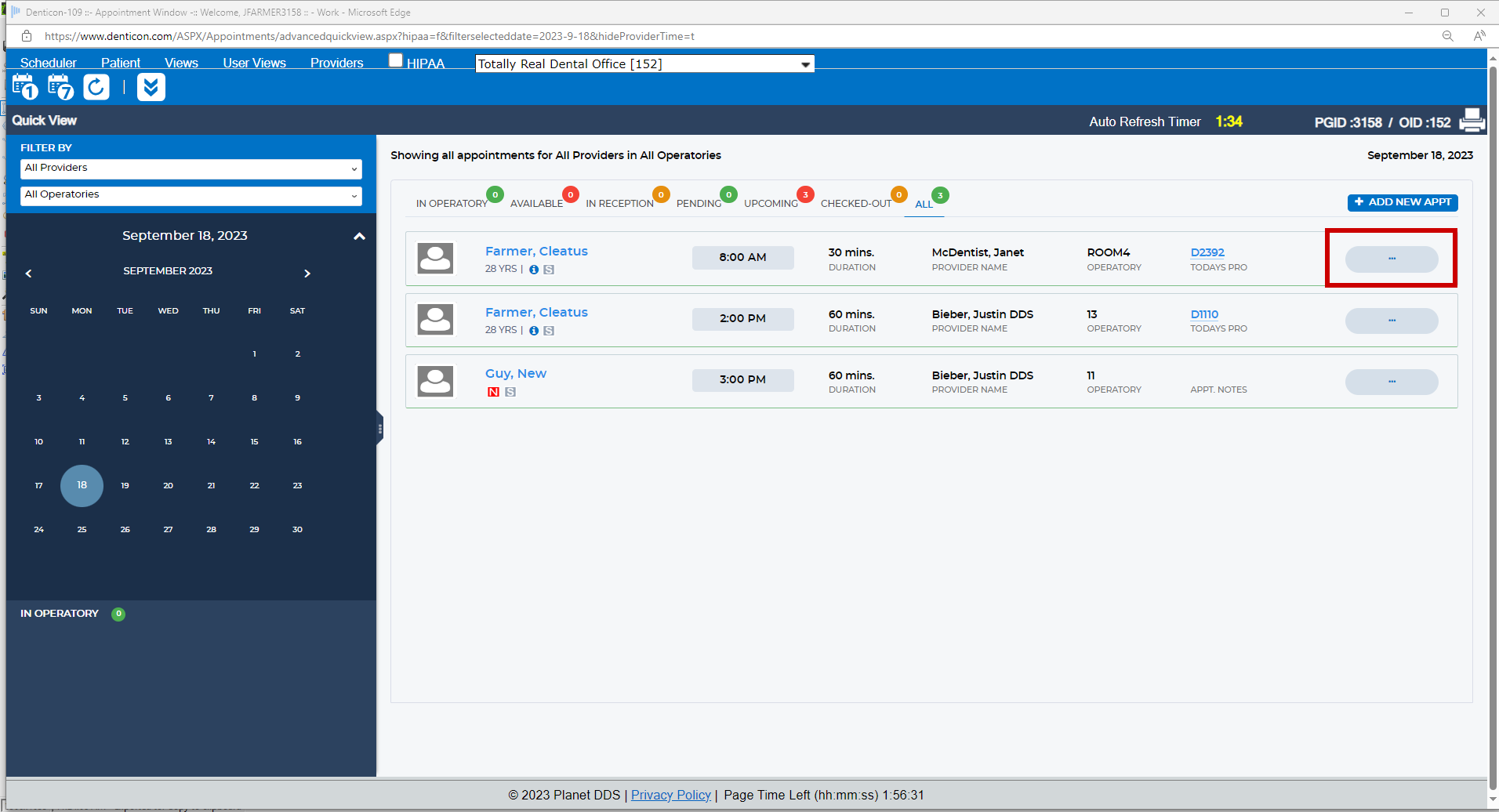
Task: Click the S icon on the 2:00 PM row
Action: (x=549, y=331)
